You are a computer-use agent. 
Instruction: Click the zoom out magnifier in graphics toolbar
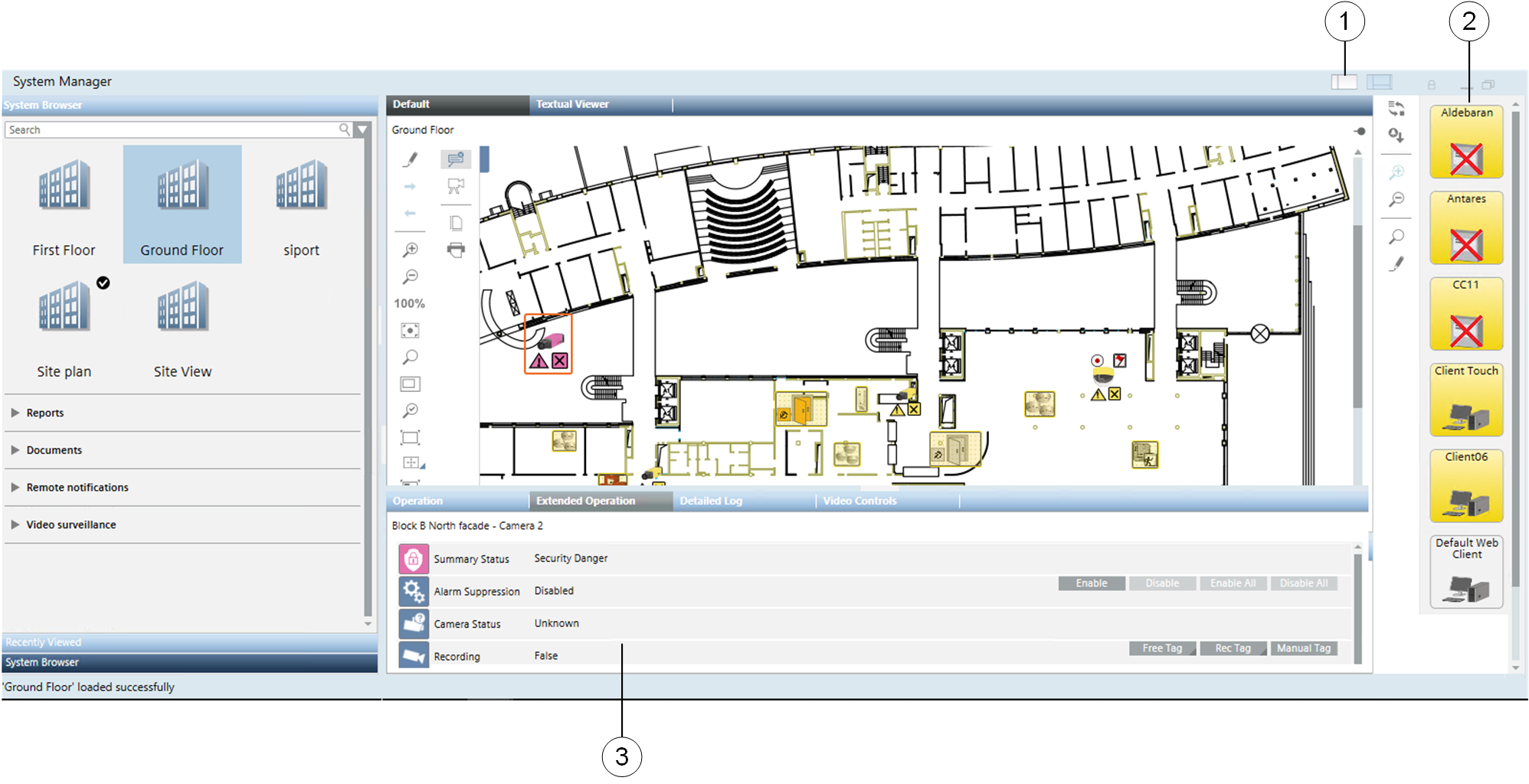411,276
